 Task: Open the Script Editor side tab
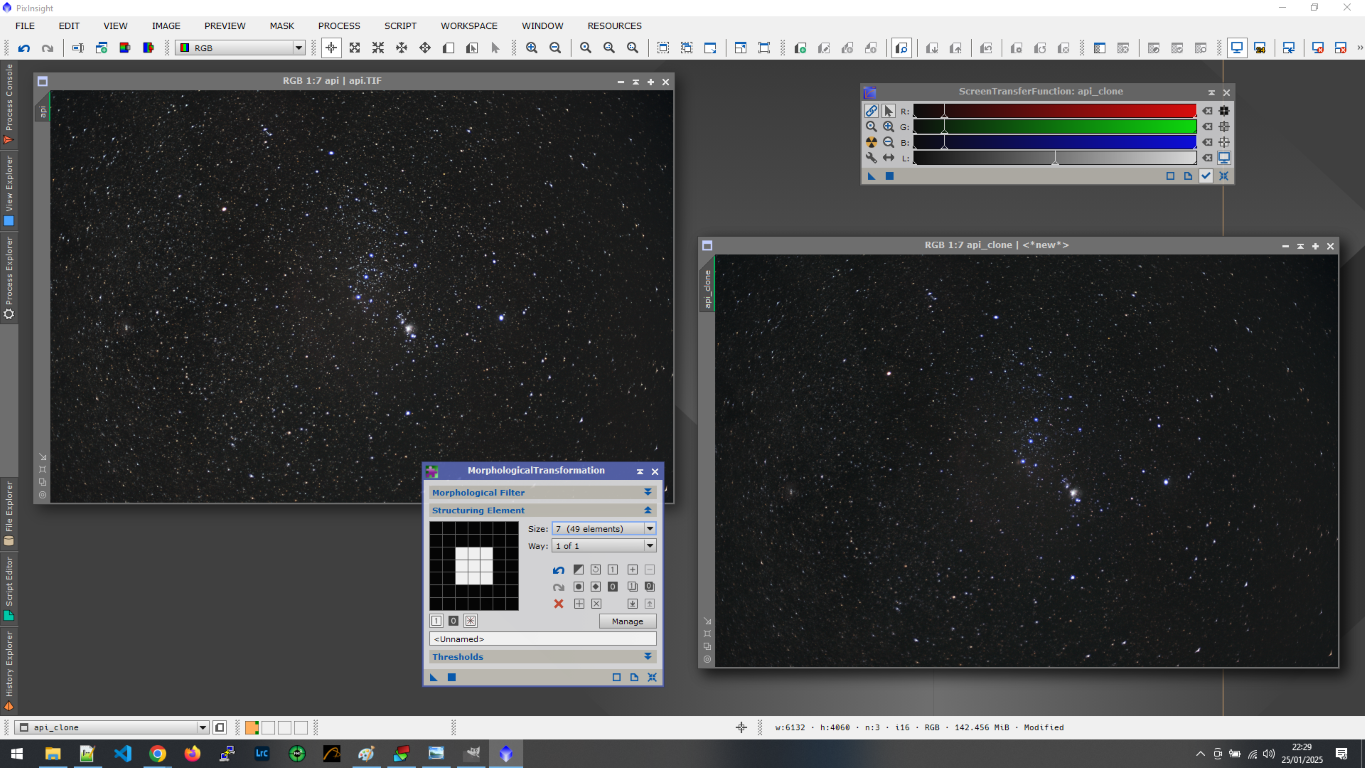pyautogui.click(x=9, y=588)
